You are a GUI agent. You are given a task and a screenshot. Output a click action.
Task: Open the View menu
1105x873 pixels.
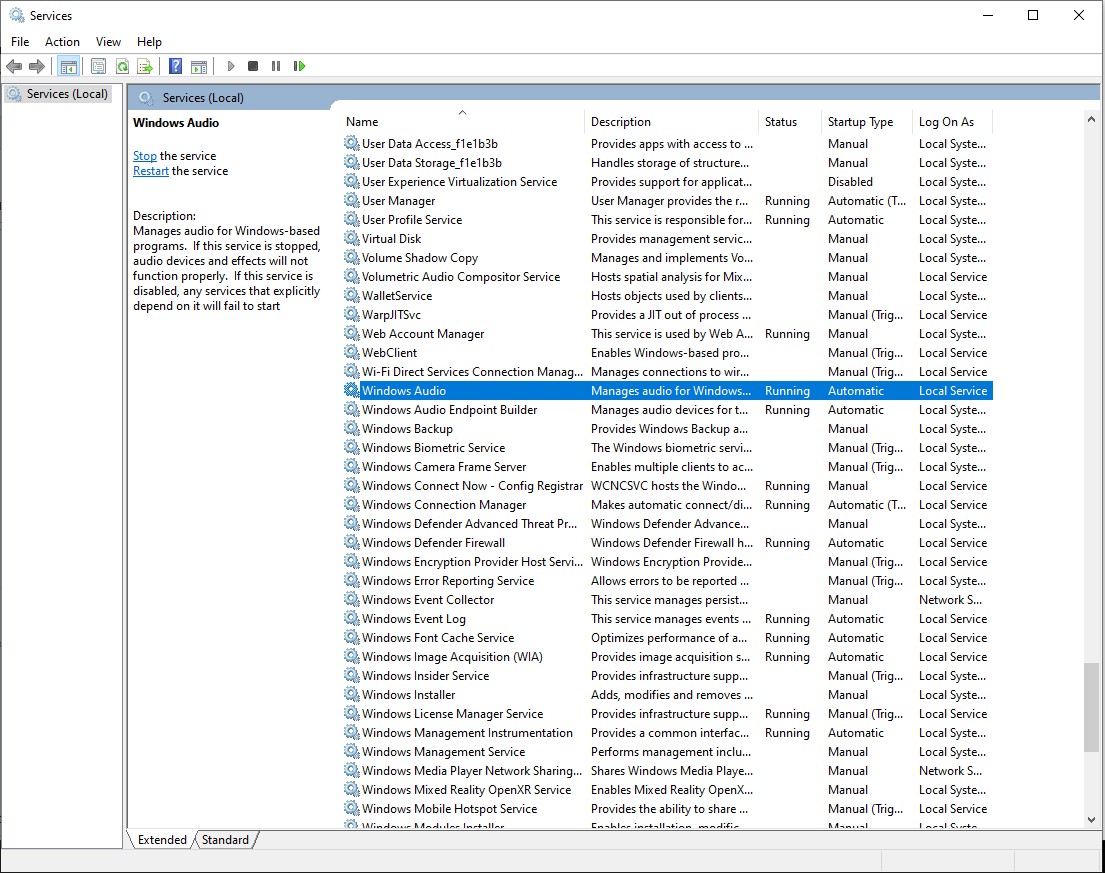[x=108, y=42]
